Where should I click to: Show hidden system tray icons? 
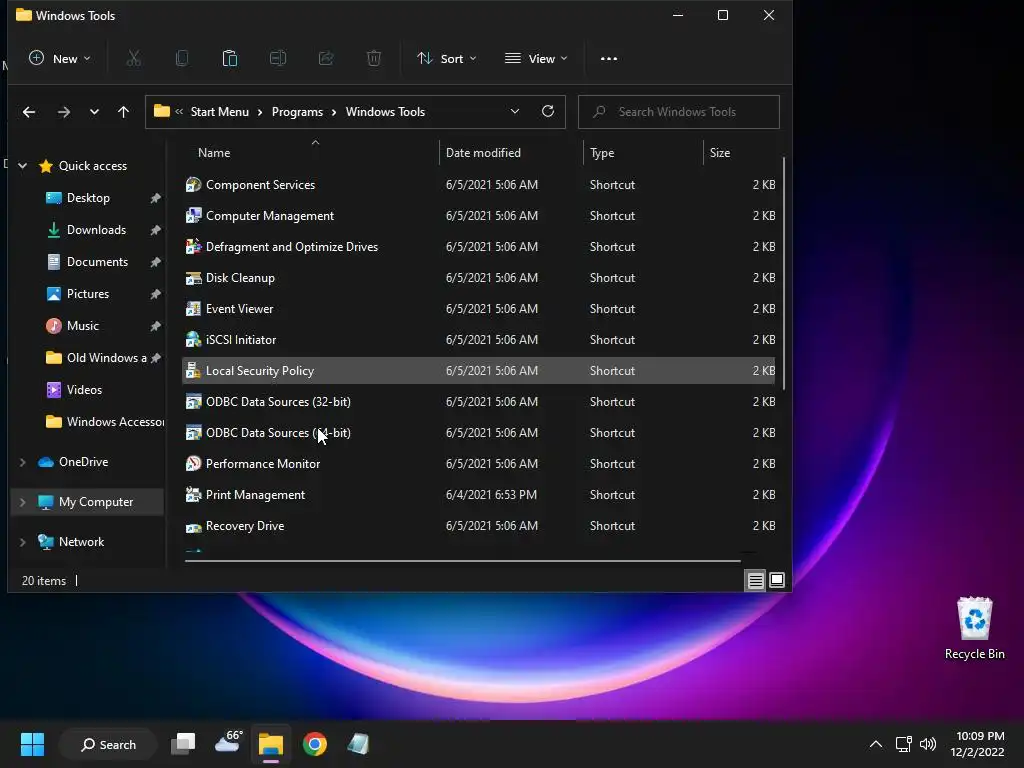(x=876, y=744)
